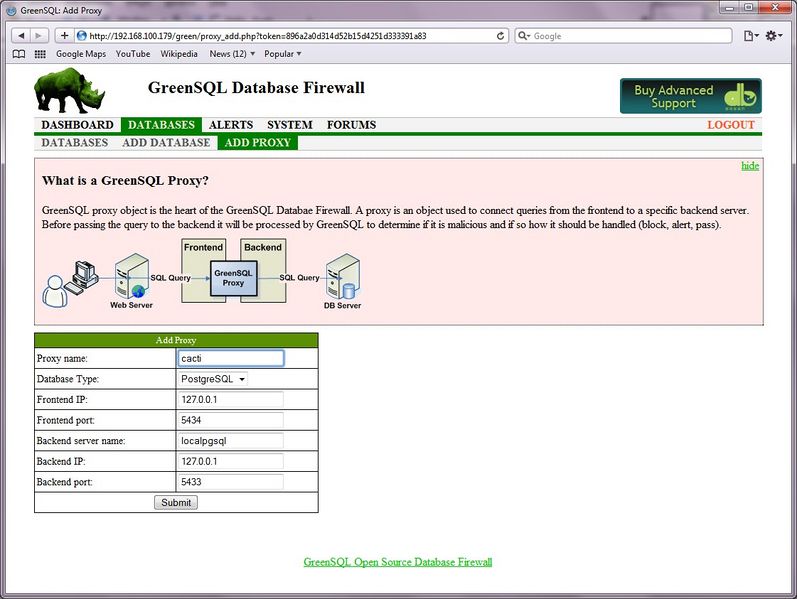This screenshot has height=599, width=797.
Task: Click the 'What is a GreenSQL Proxy?' heading
Action: point(125,181)
